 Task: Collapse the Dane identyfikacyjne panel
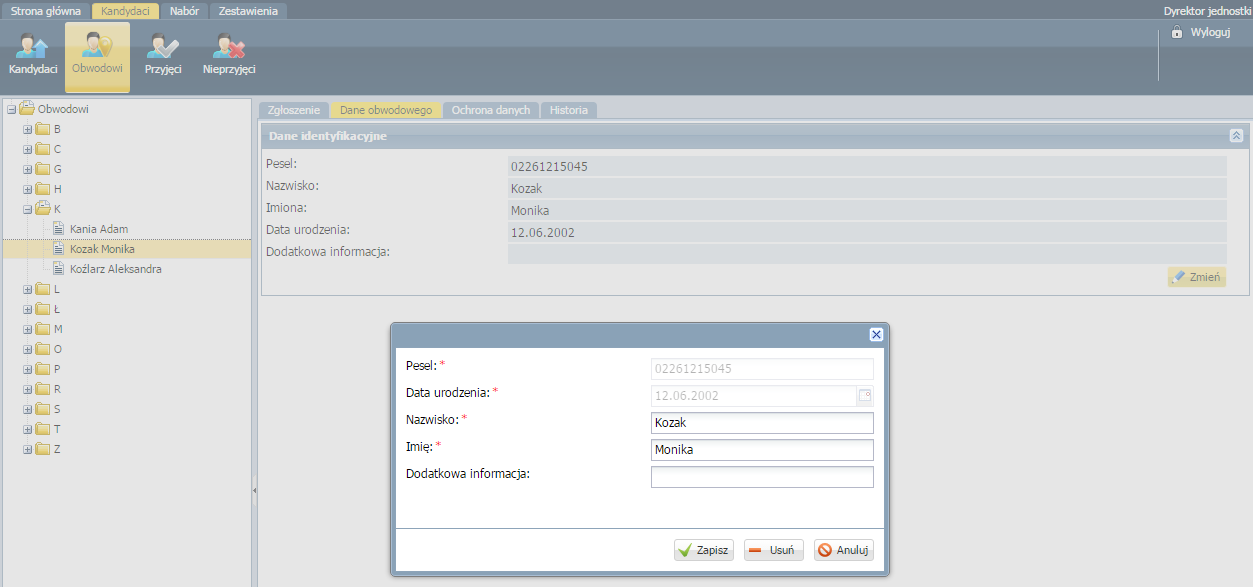1236,135
